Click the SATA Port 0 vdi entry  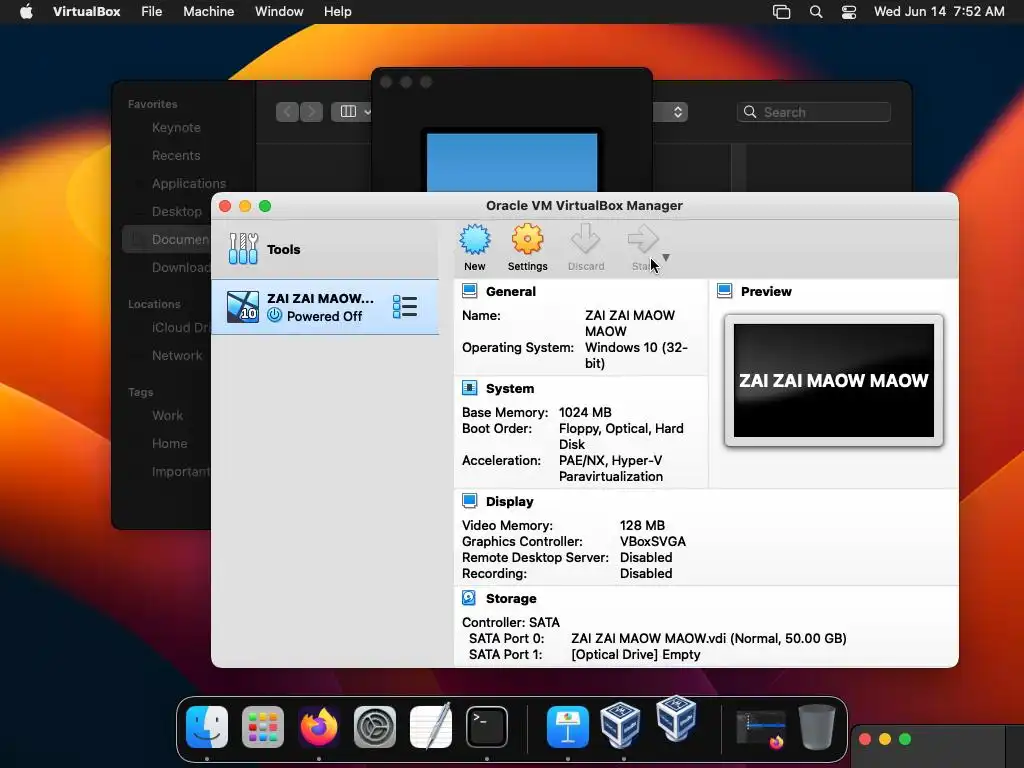point(709,638)
